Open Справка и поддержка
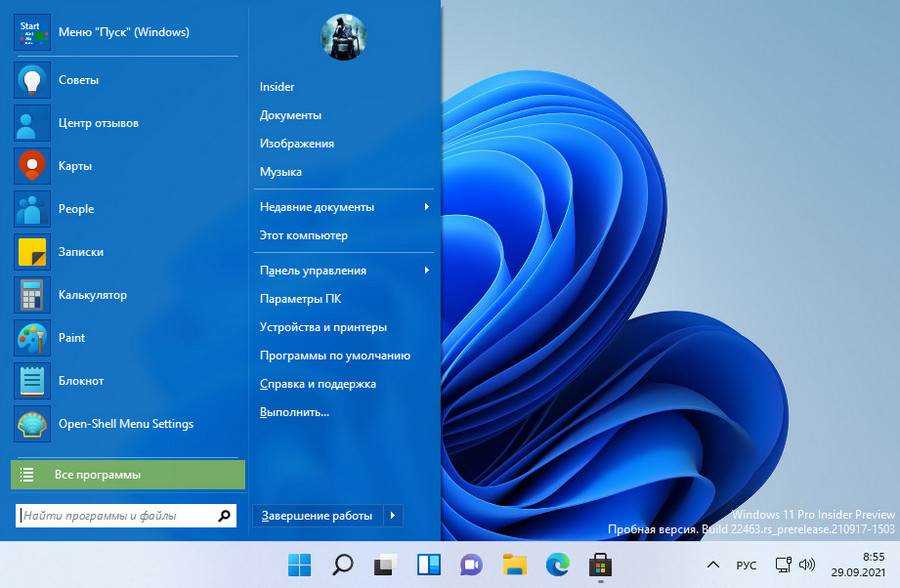 point(317,384)
